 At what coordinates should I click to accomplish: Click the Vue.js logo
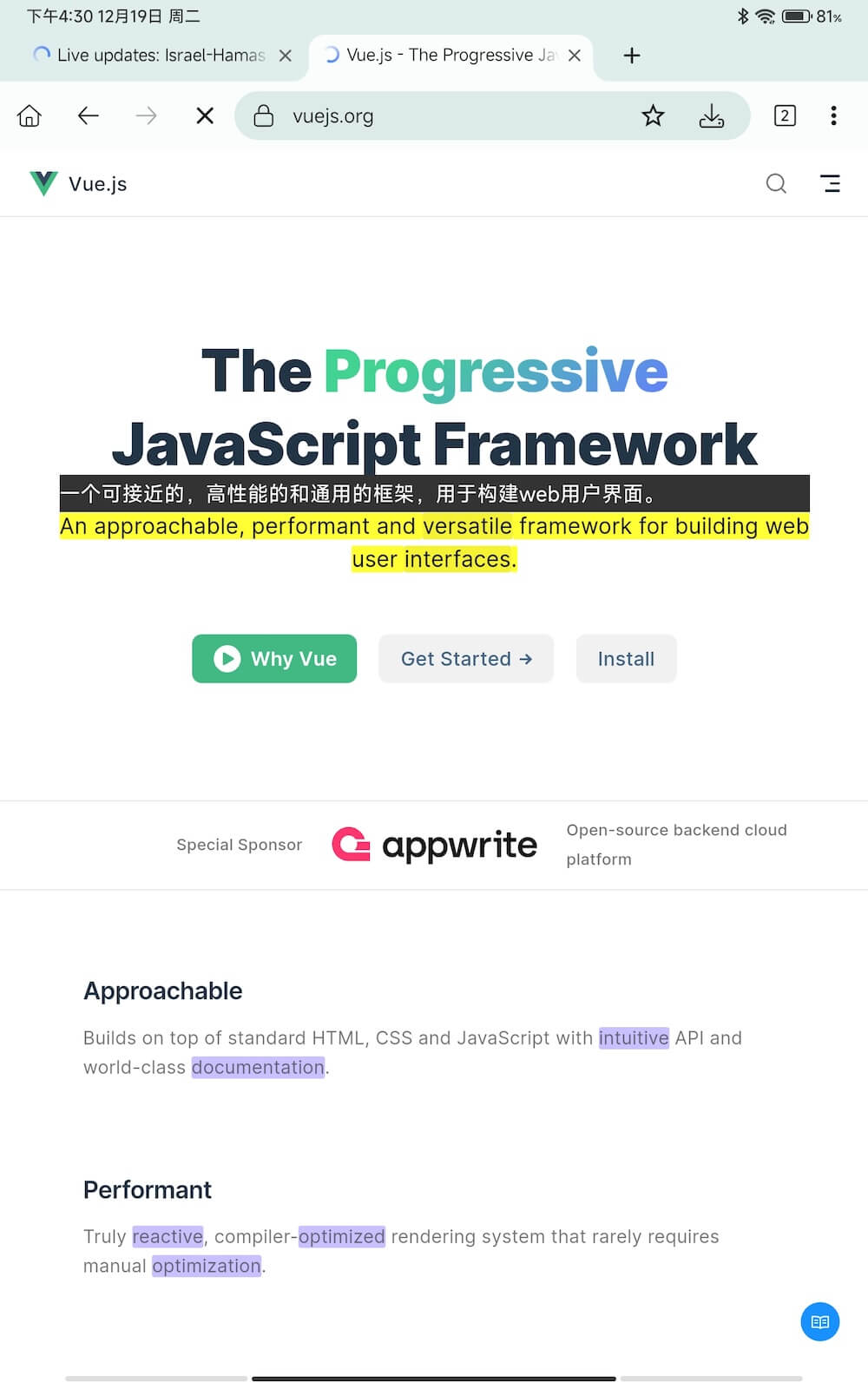point(78,183)
